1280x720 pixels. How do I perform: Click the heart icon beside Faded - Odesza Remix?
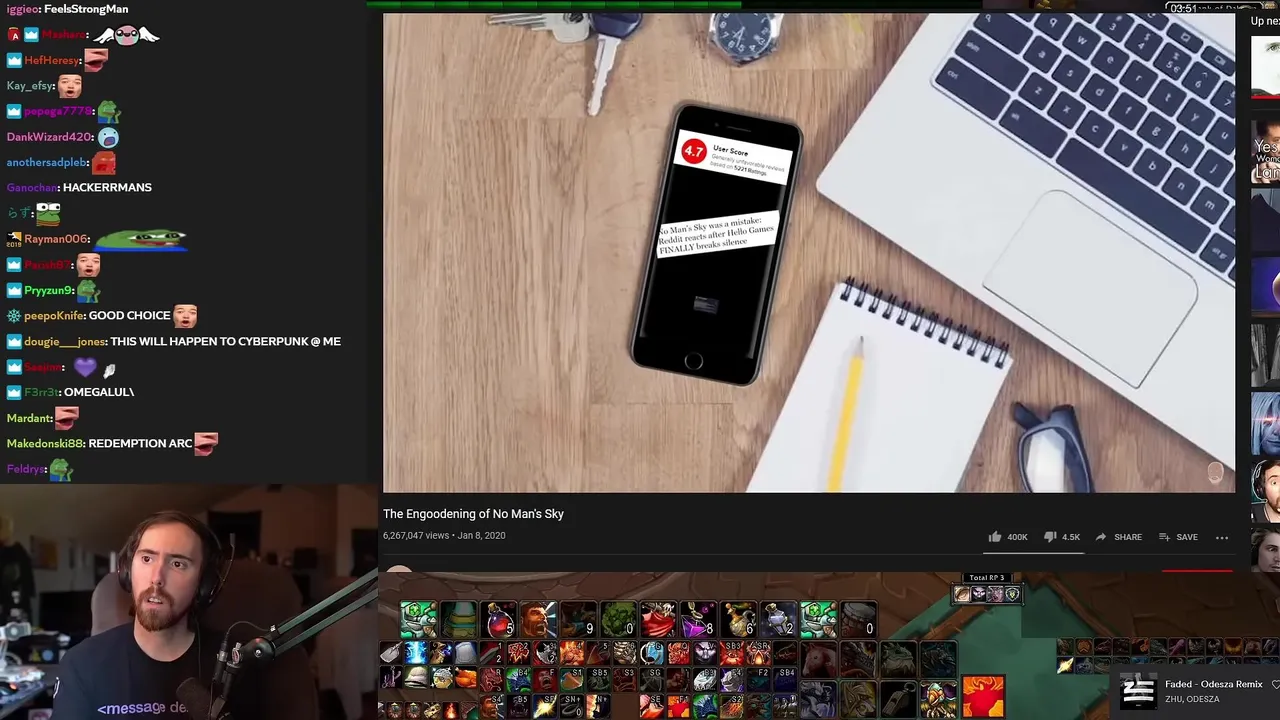(1275, 685)
